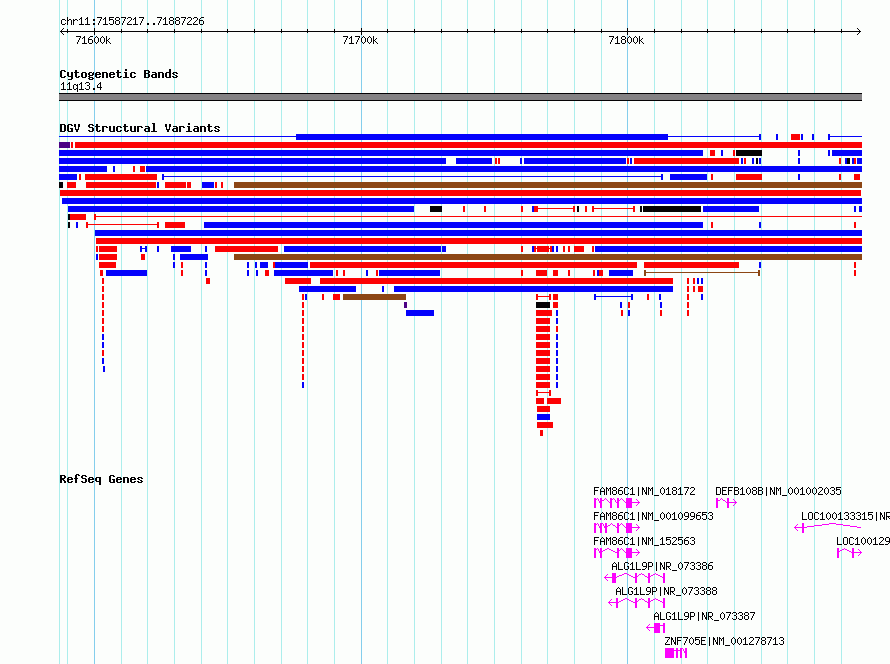Open the DGV Structural Variants track title
This screenshot has width=890, height=664.
point(140,128)
